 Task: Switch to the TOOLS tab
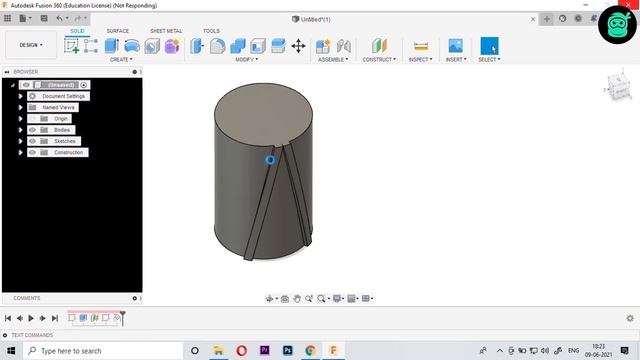coord(211,31)
